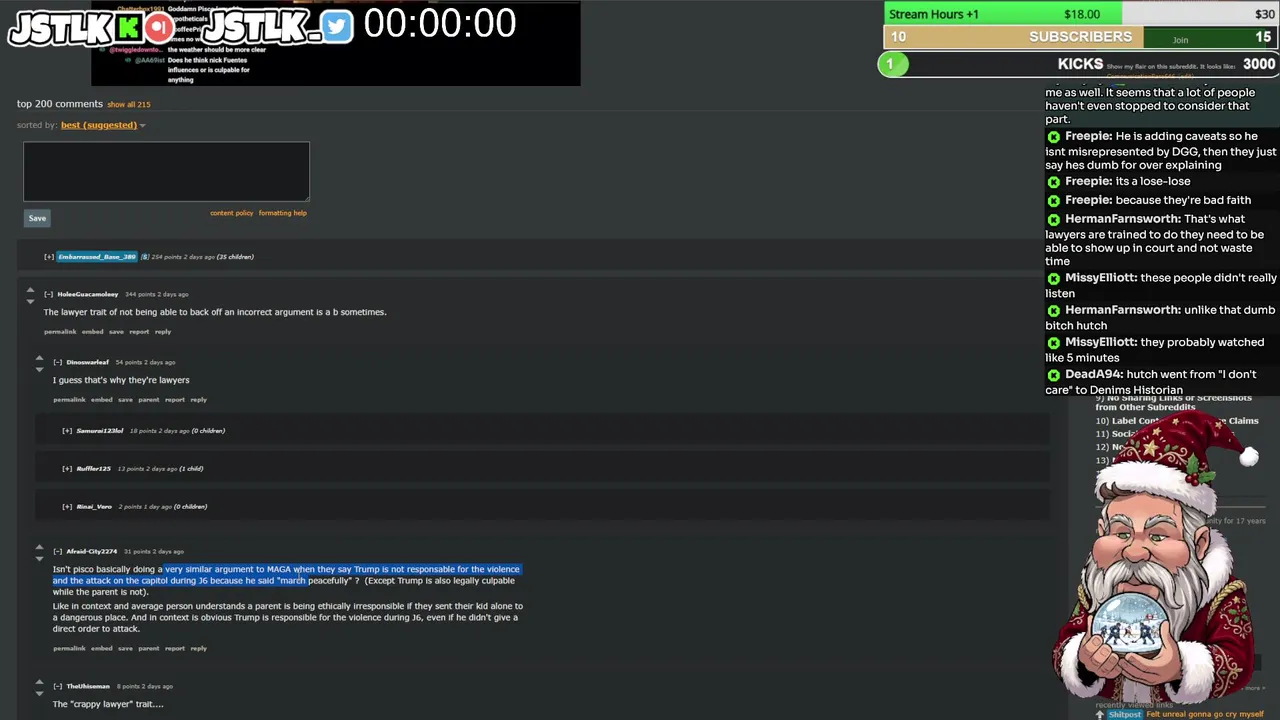
Task: Click the Subscribers goal progress bar
Action: [x=1081, y=37]
